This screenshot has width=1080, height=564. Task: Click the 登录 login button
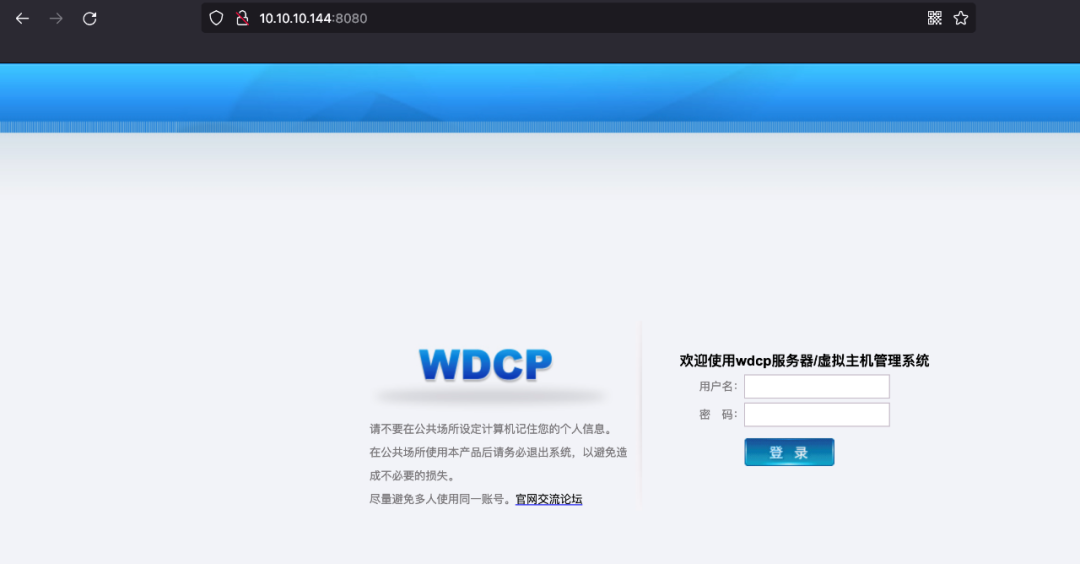coord(789,452)
